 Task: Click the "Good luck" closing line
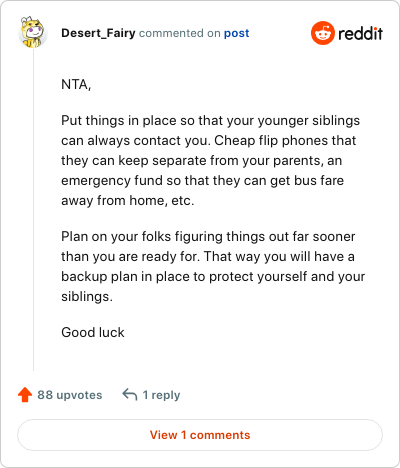click(93, 332)
